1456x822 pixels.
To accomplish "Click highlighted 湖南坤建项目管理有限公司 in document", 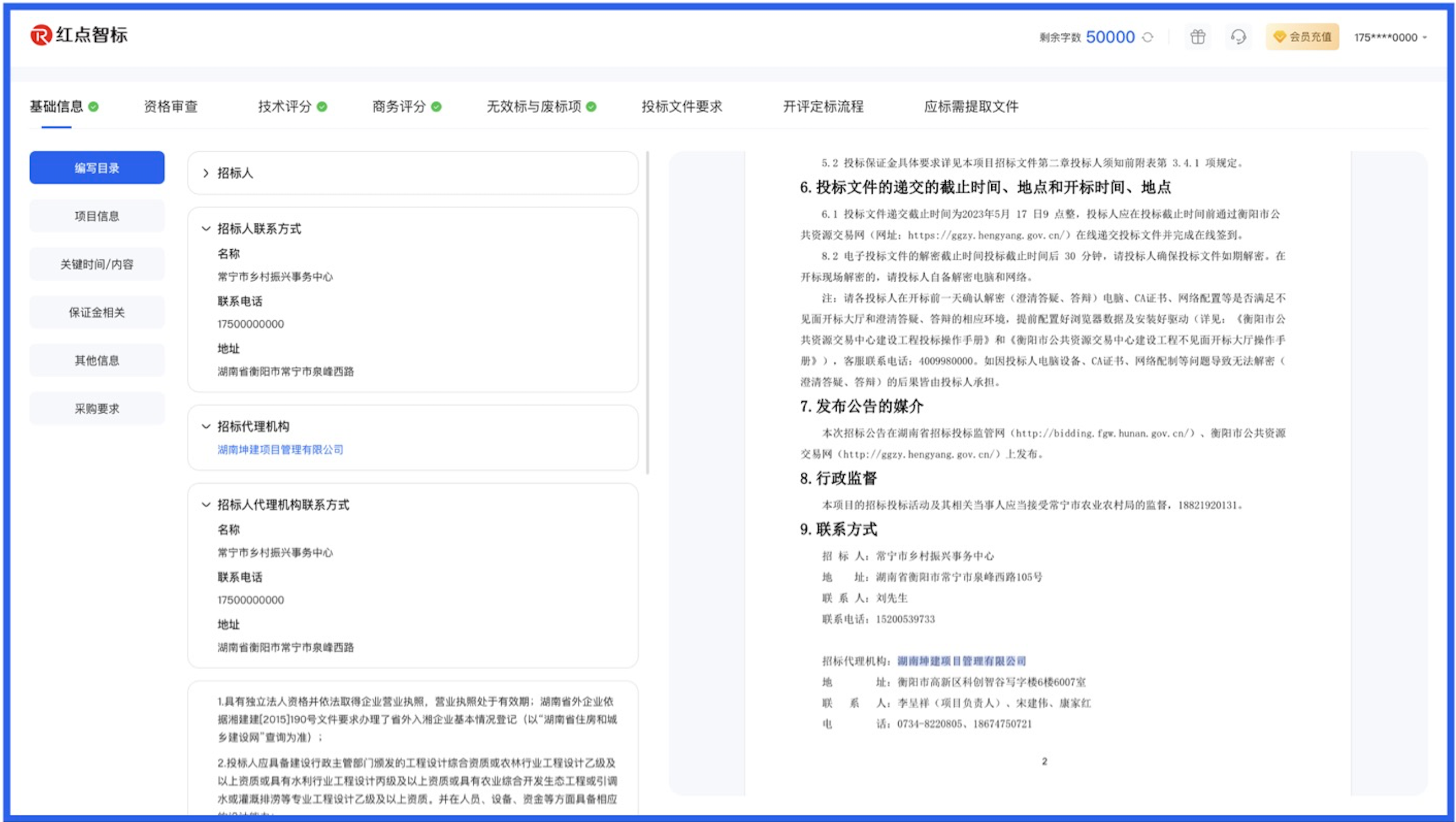I will (962, 661).
